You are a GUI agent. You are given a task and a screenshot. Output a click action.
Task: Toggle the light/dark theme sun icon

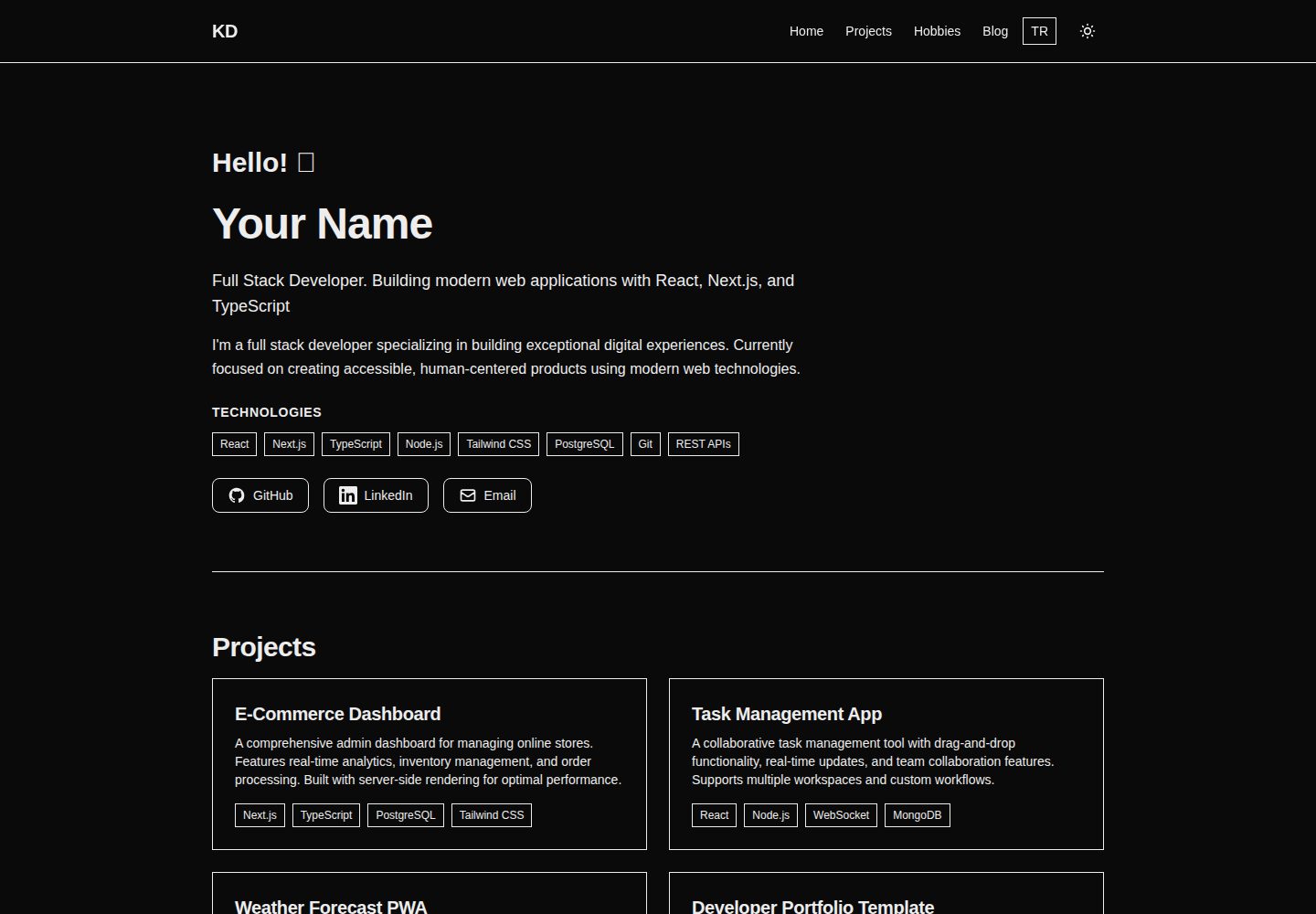(x=1088, y=31)
